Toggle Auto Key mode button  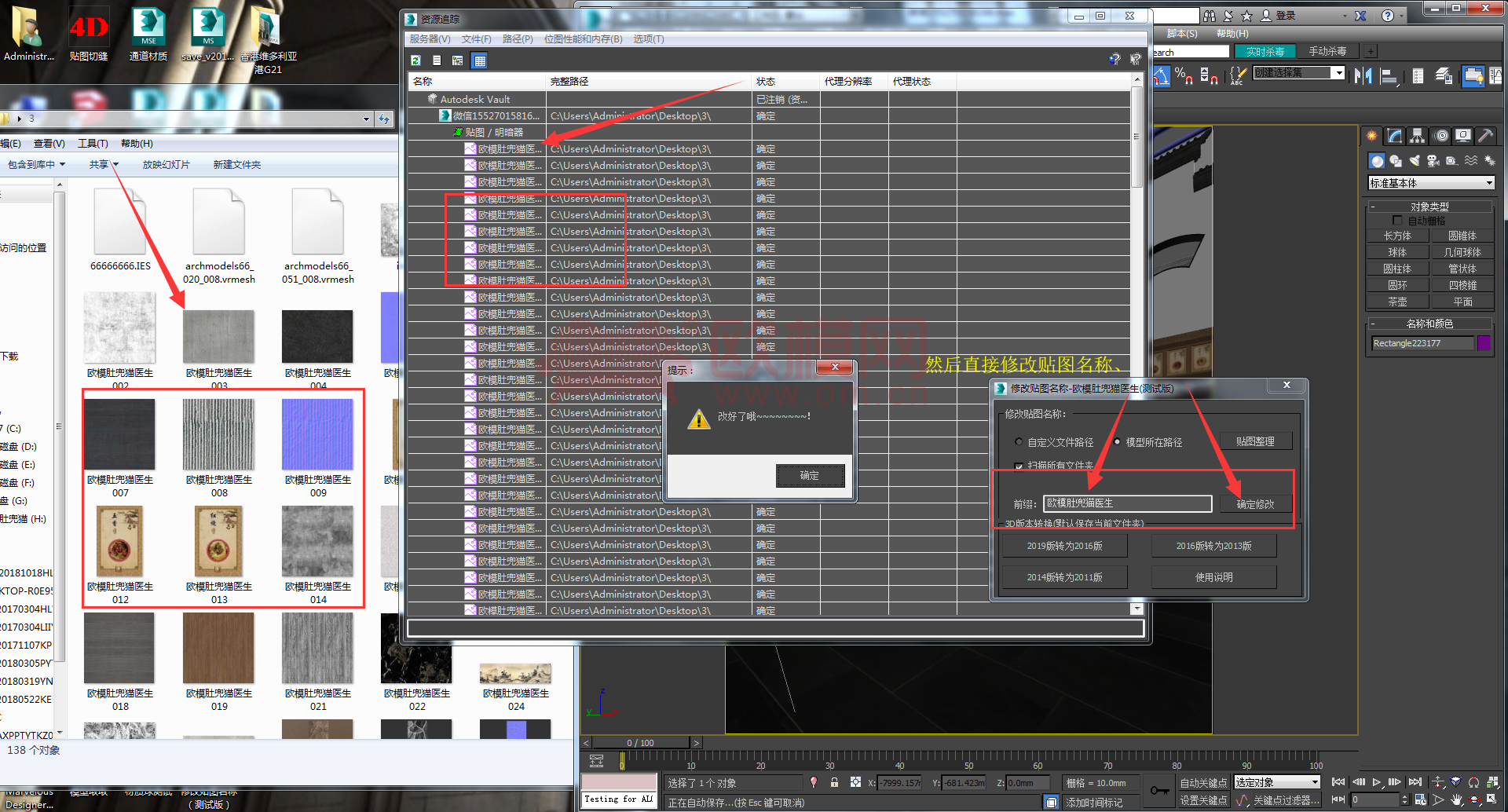[1203, 783]
